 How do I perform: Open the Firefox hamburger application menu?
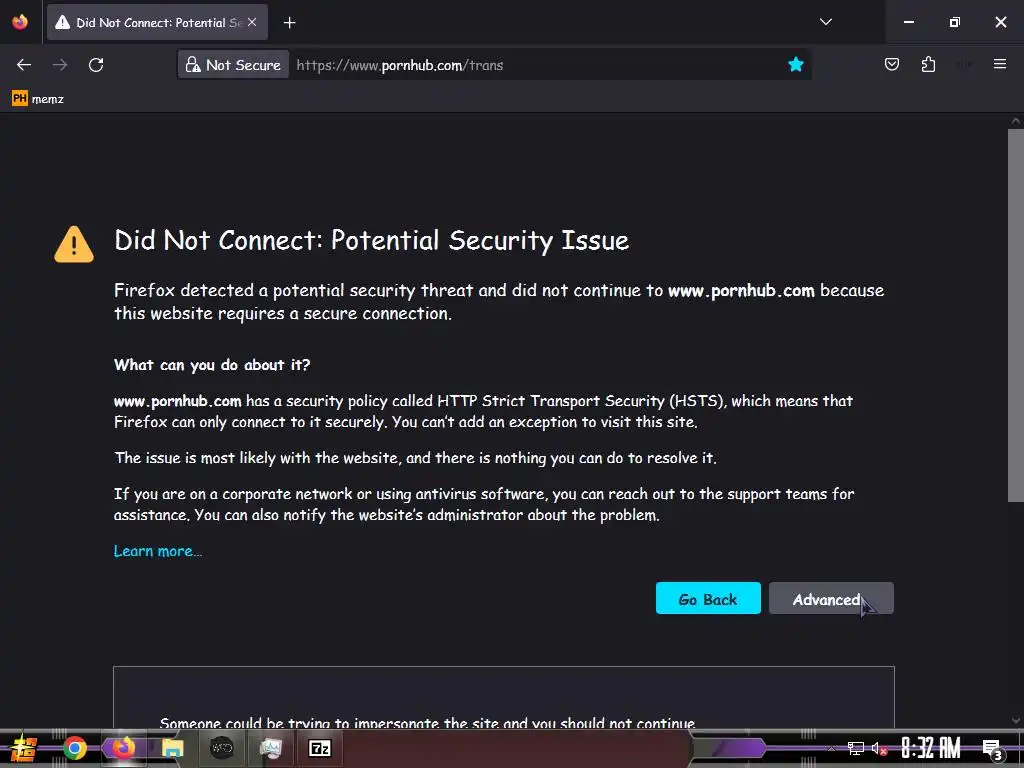click(x=999, y=64)
